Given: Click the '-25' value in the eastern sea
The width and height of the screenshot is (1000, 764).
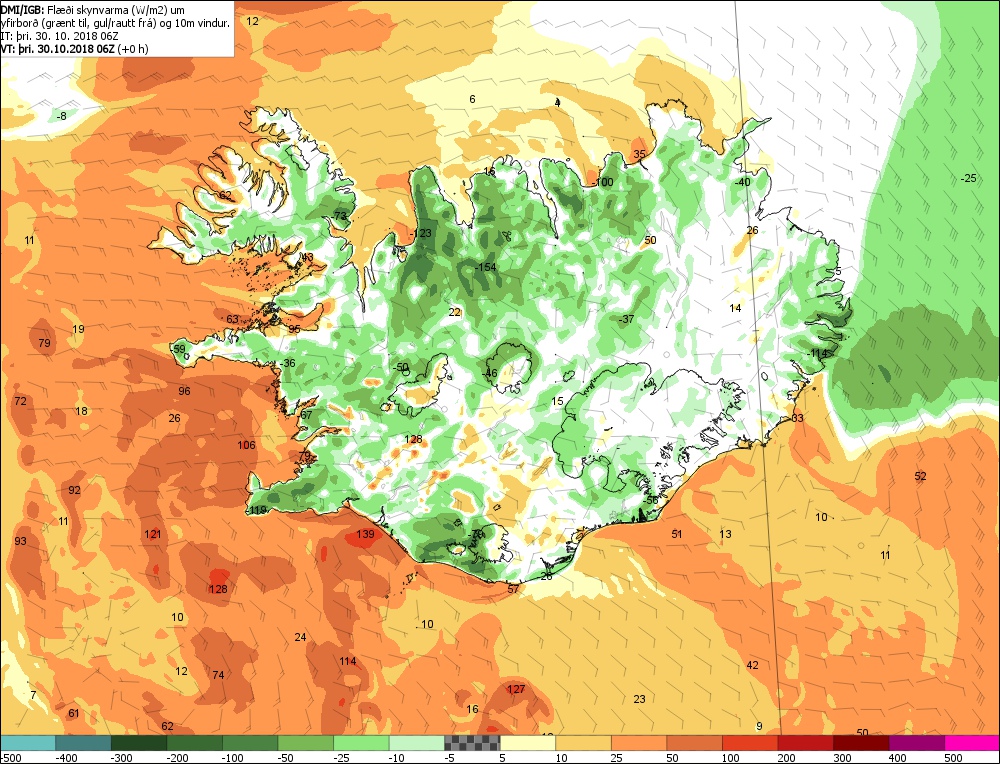Looking at the screenshot, I should coord(969,179).
